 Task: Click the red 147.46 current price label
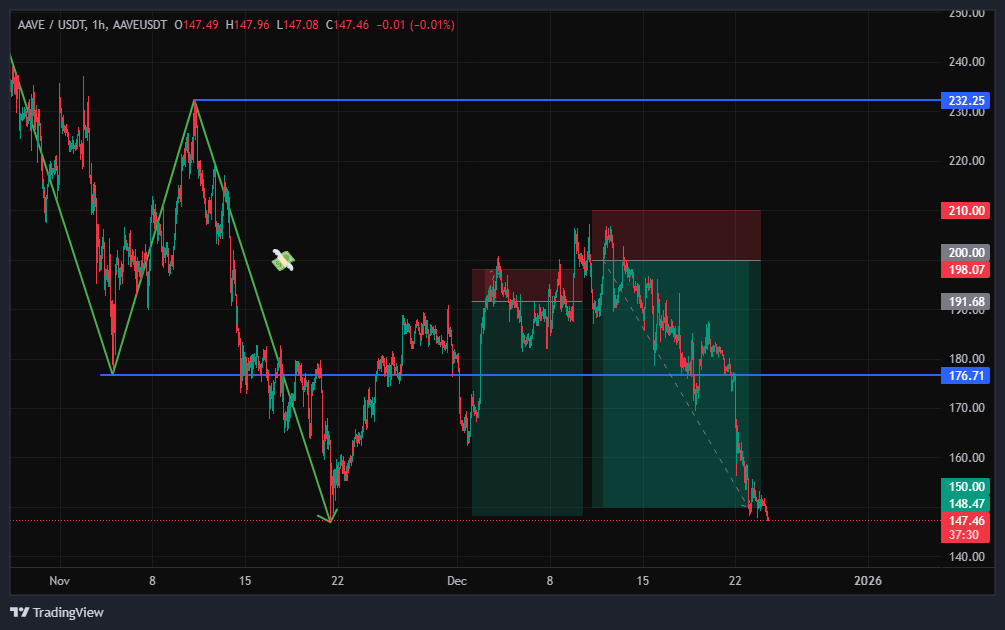965,521
